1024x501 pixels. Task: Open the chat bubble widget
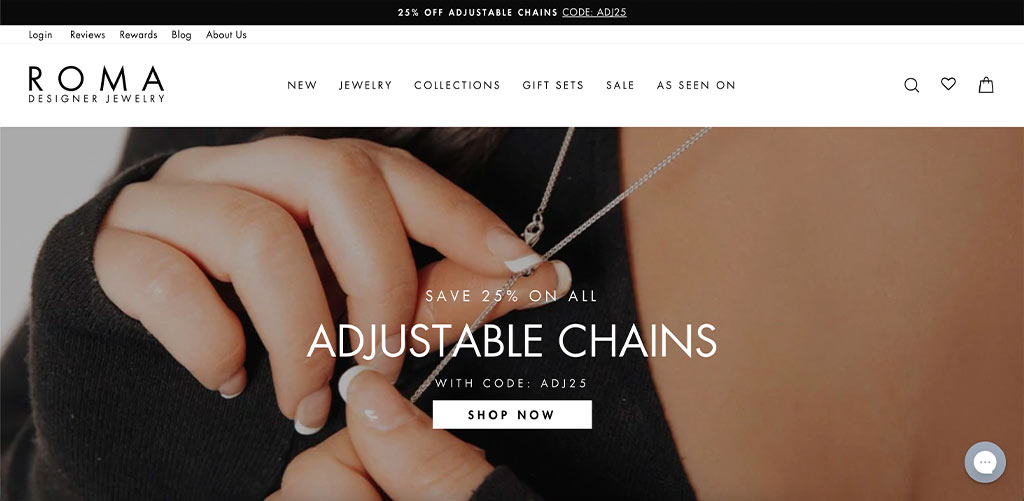coord(985,462)
